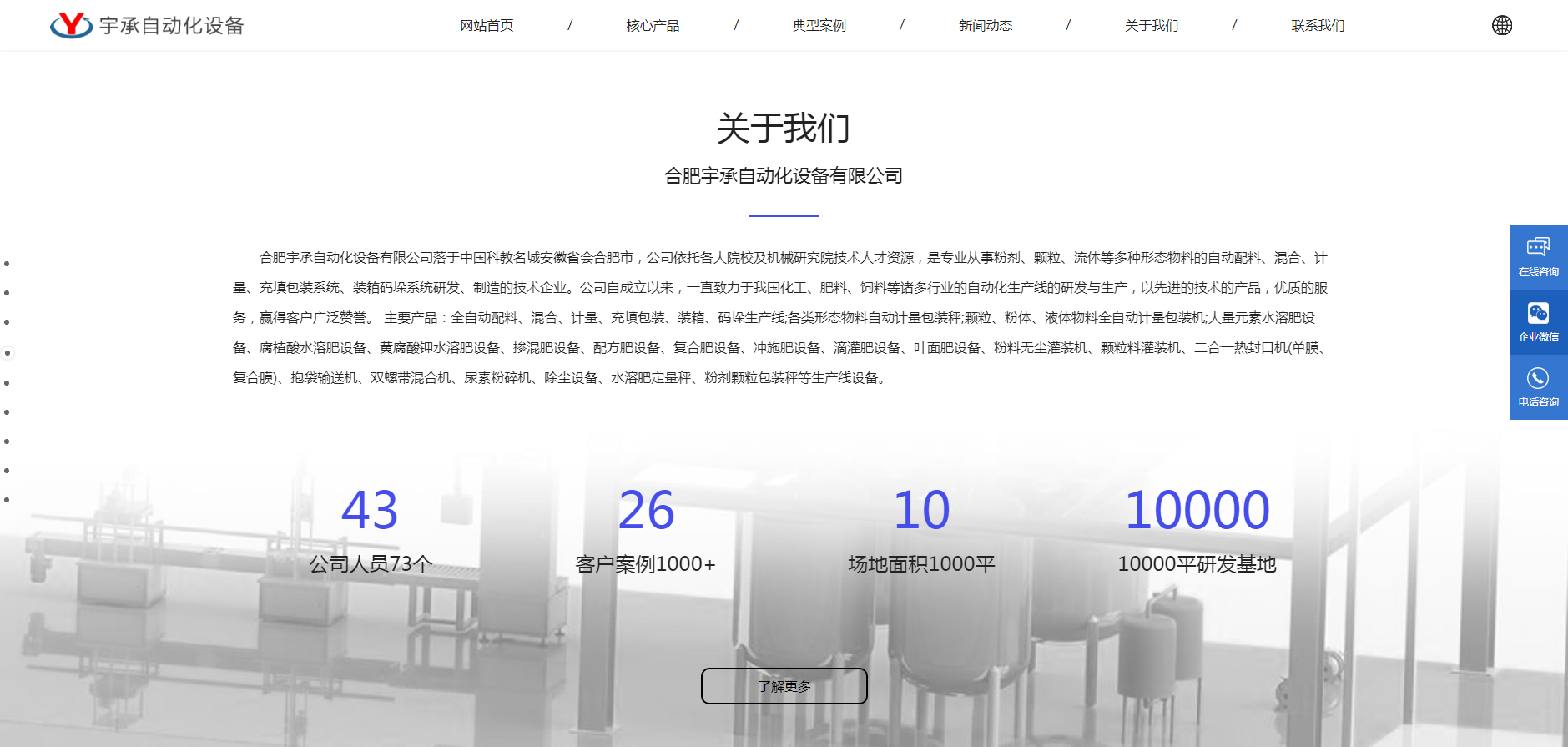Select the first section dot on left edge
The image size is (1568, 747).
pos(7,264)
